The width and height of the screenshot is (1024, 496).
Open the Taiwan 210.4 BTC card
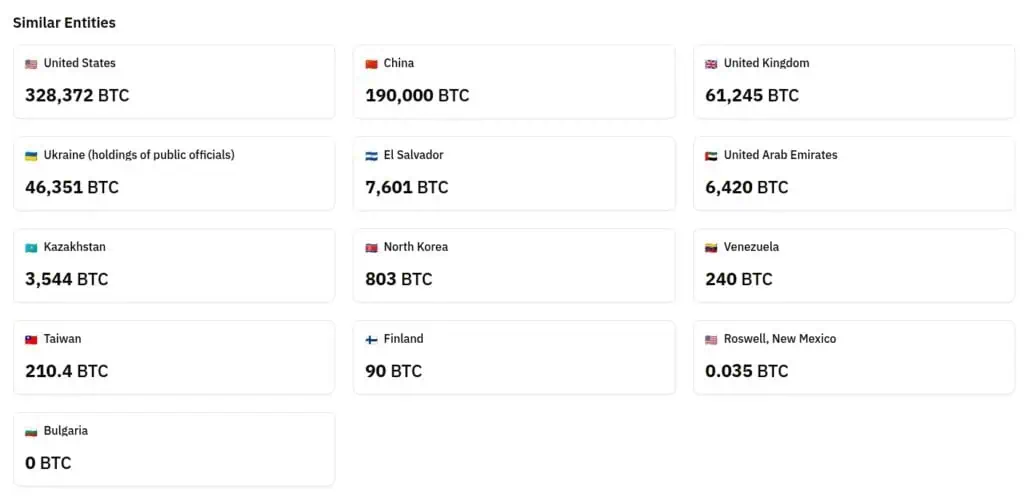coord(174,358)
